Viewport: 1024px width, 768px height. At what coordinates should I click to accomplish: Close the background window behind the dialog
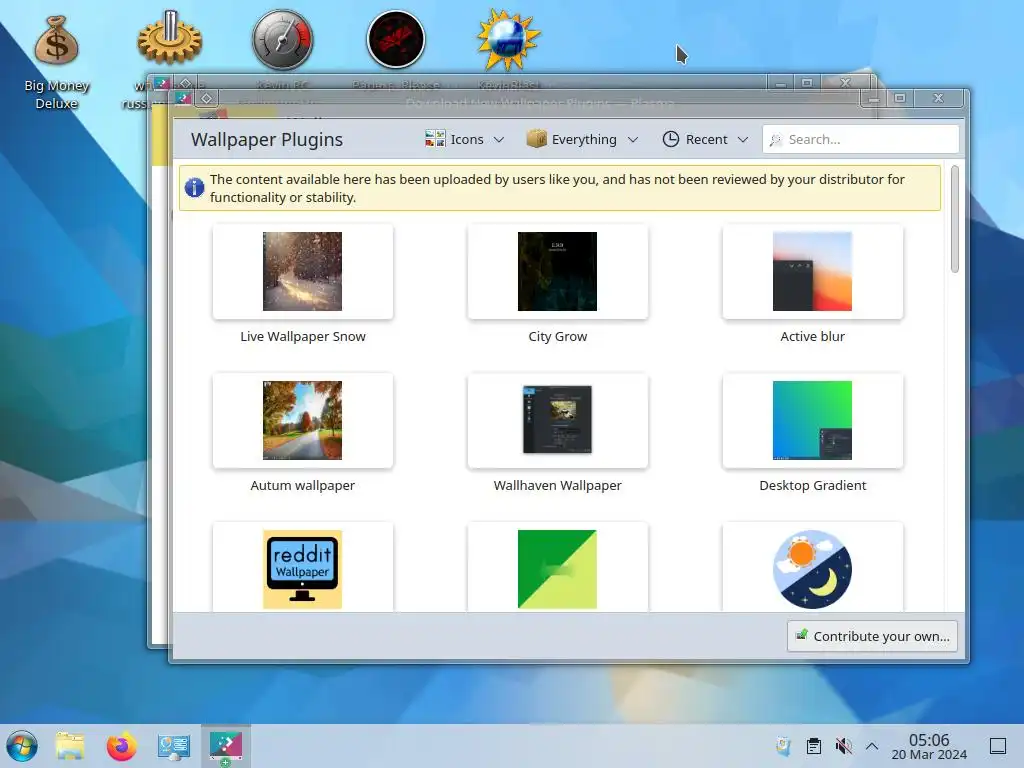click(845, 83)
